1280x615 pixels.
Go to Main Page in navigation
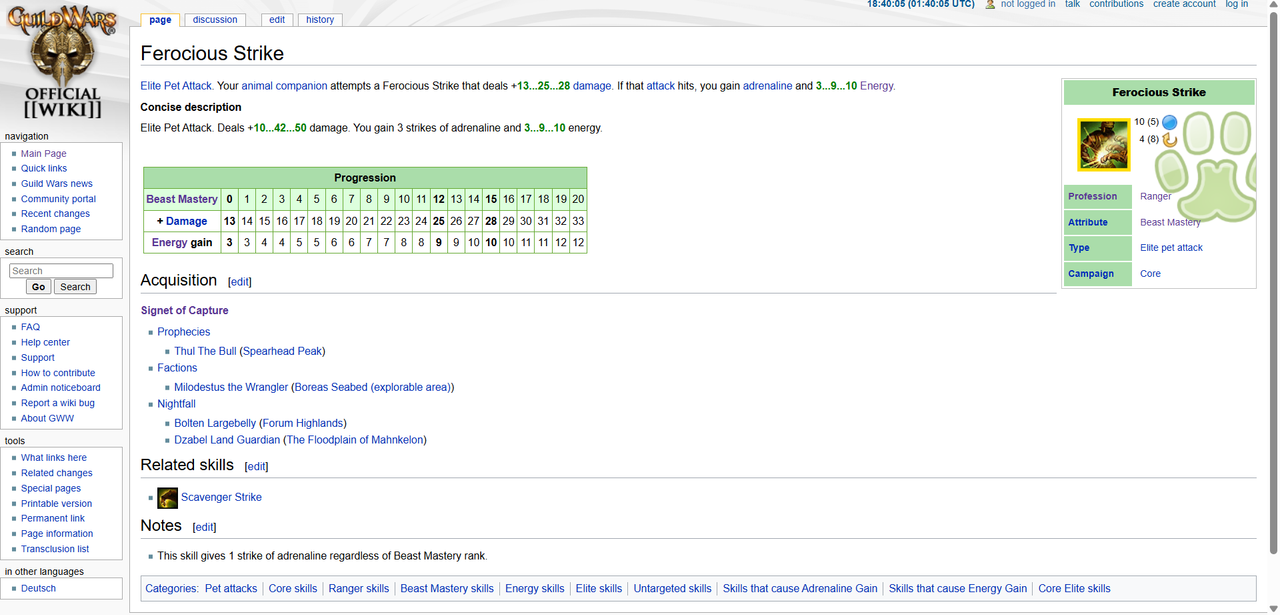click(x=44, y=154)
